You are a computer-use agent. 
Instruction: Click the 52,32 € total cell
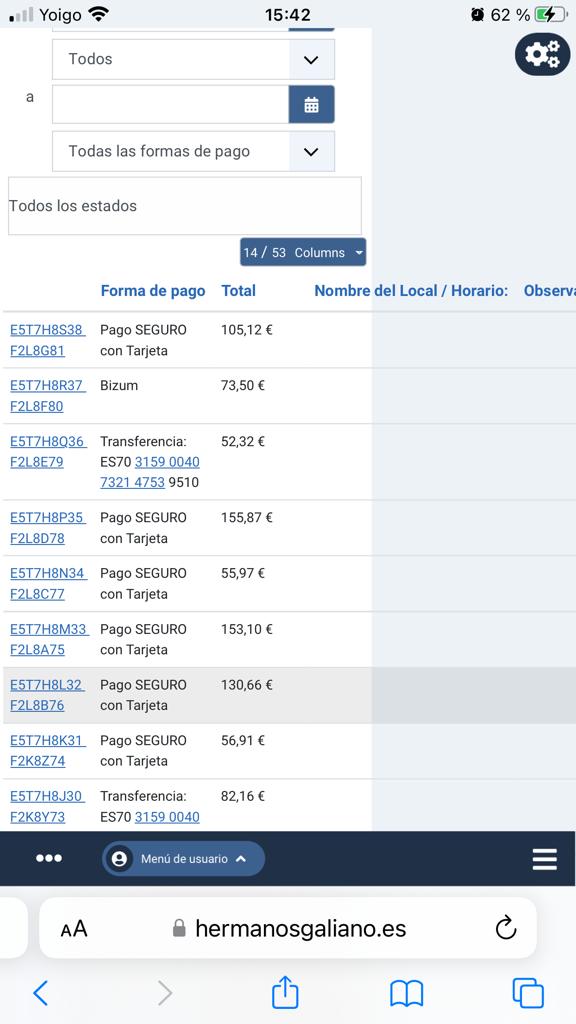[x=243, y=441]
